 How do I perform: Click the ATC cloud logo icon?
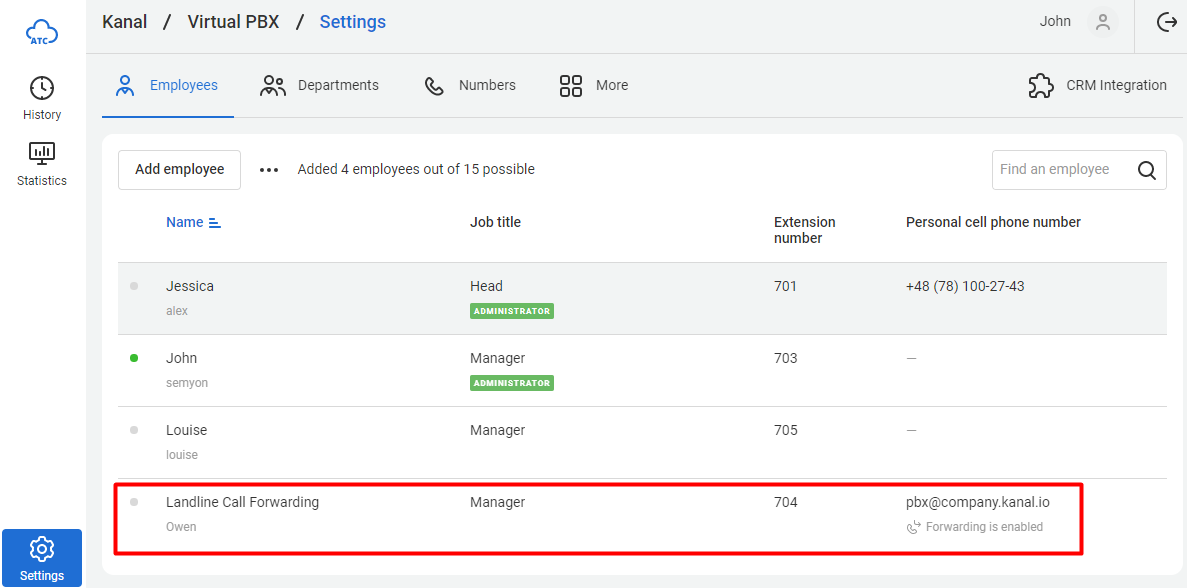pos(42,33)
